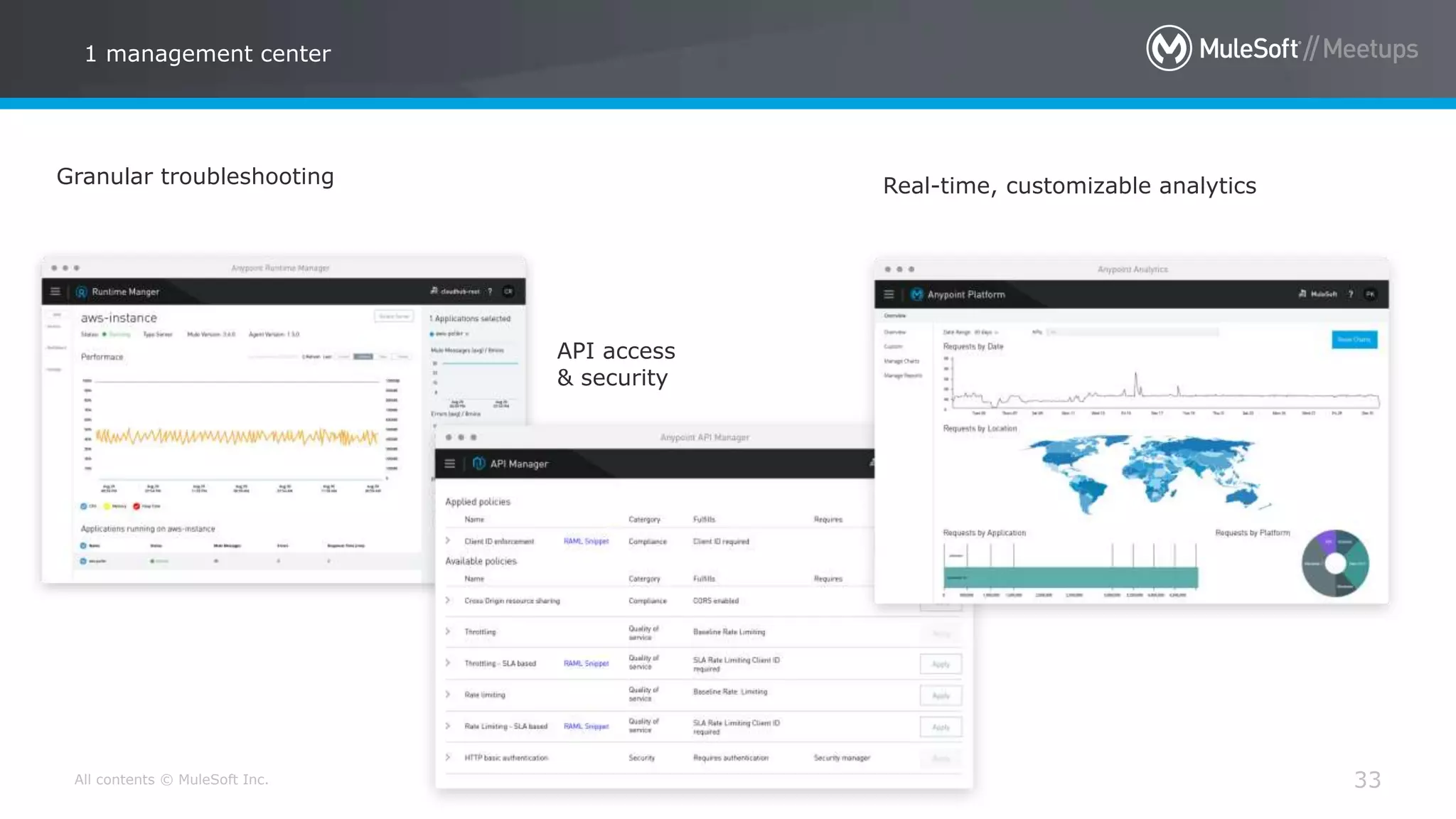1456x819 pixels.
Task: Click the API Manager logo icon
Action: [479, 464]
